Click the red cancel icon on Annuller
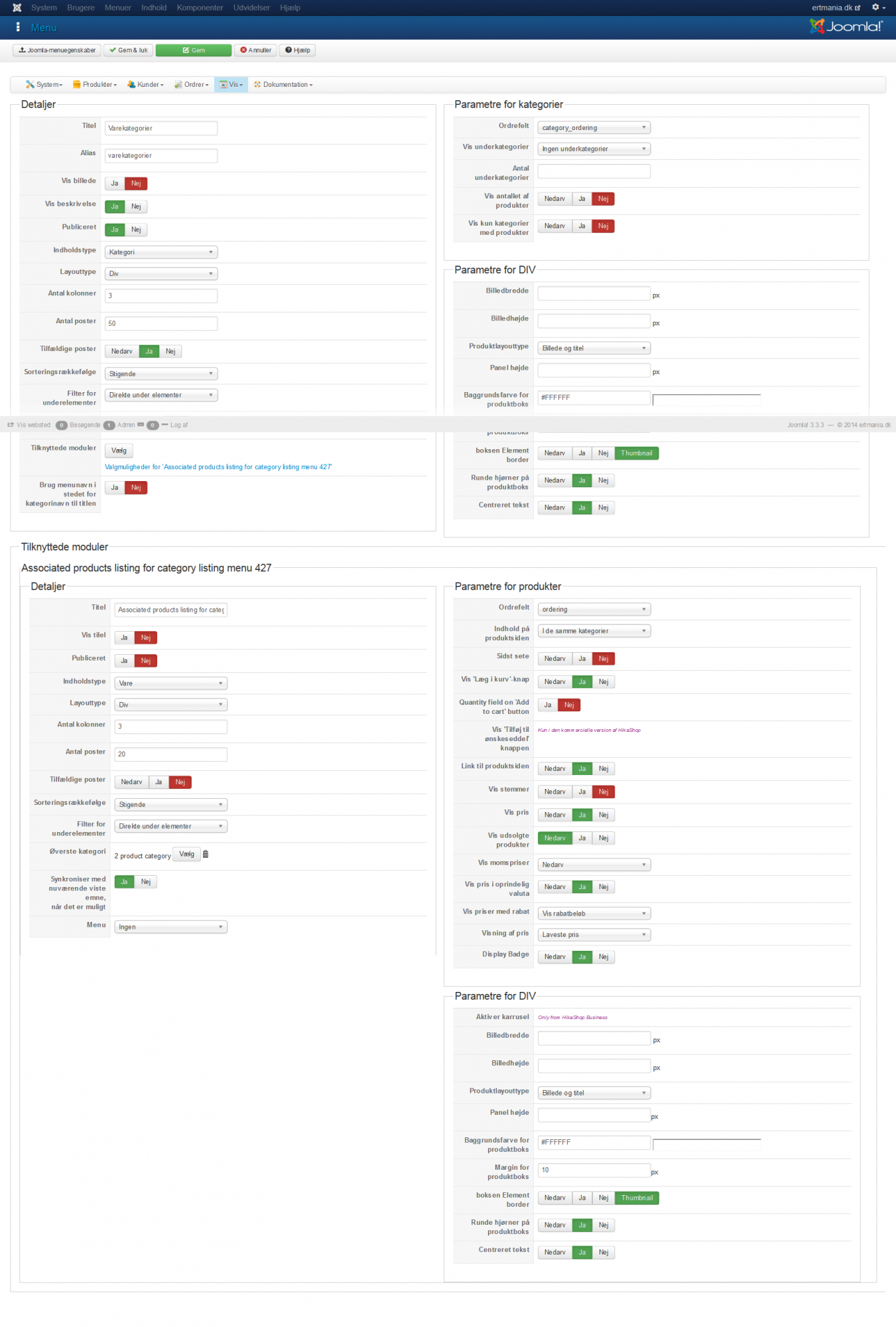The image size is (896, 1327). click(x=243, y=50)
